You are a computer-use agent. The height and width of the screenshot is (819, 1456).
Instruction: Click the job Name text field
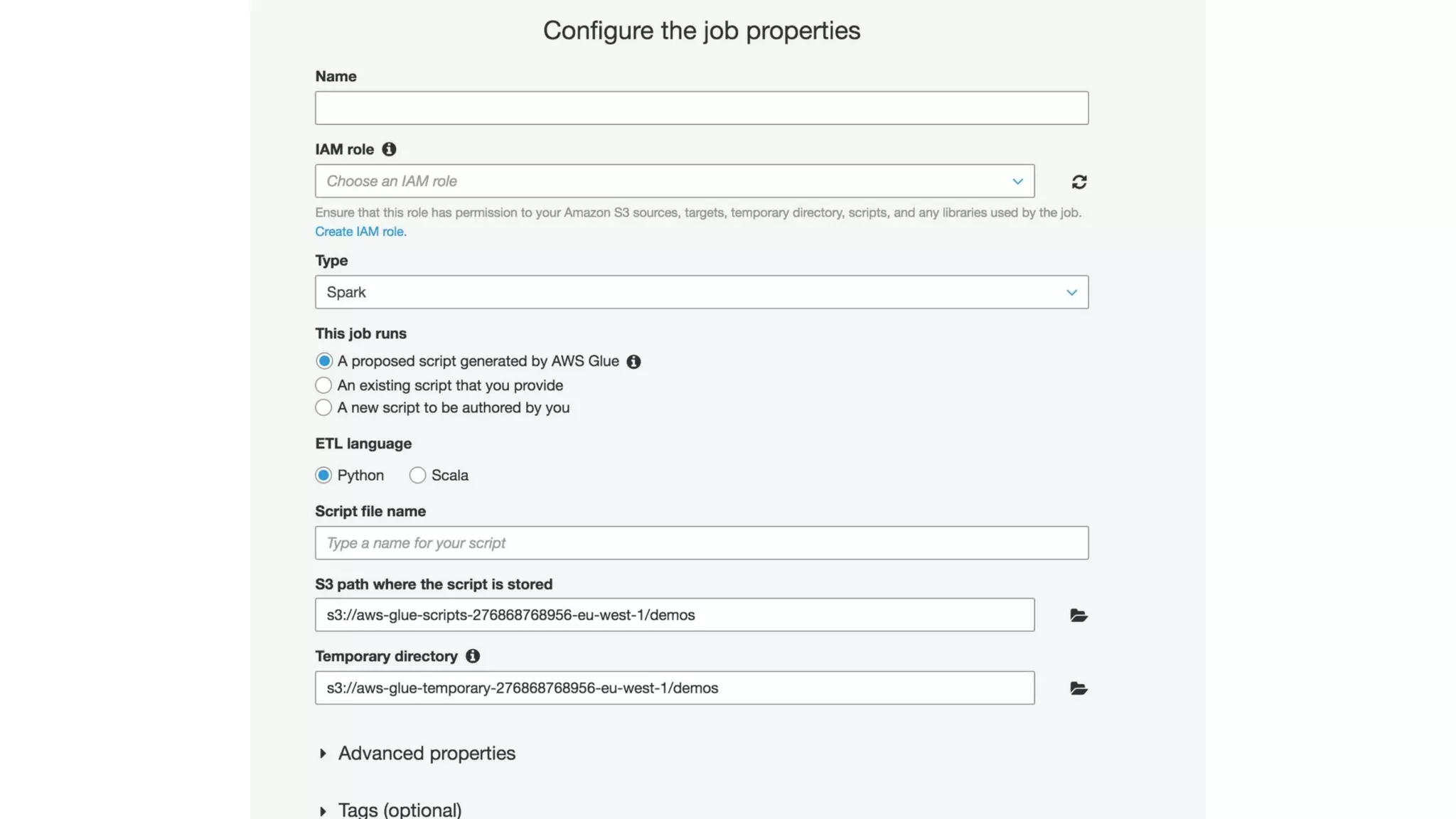(701, 108)
